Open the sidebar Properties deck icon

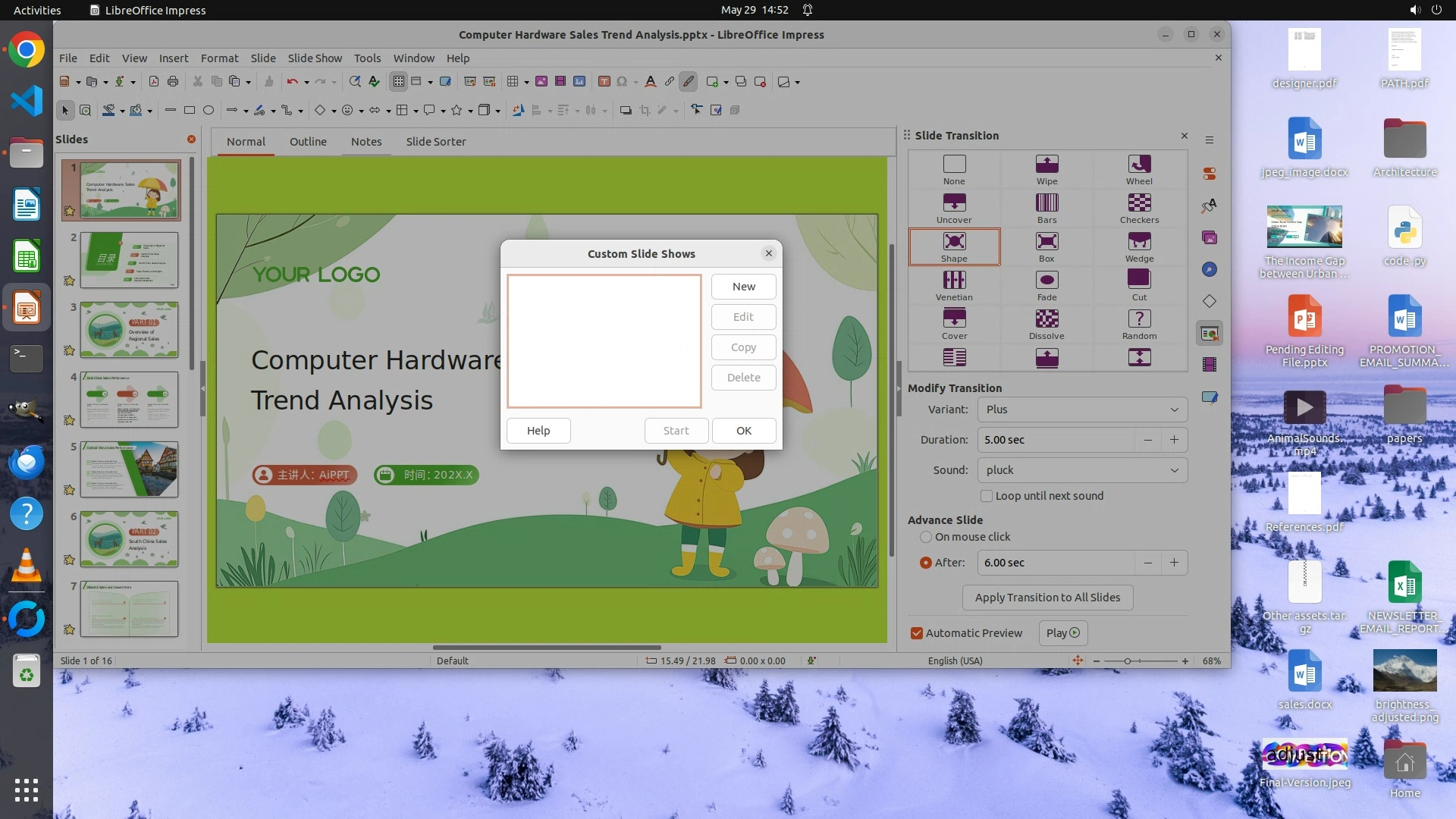click(1210, 174)
